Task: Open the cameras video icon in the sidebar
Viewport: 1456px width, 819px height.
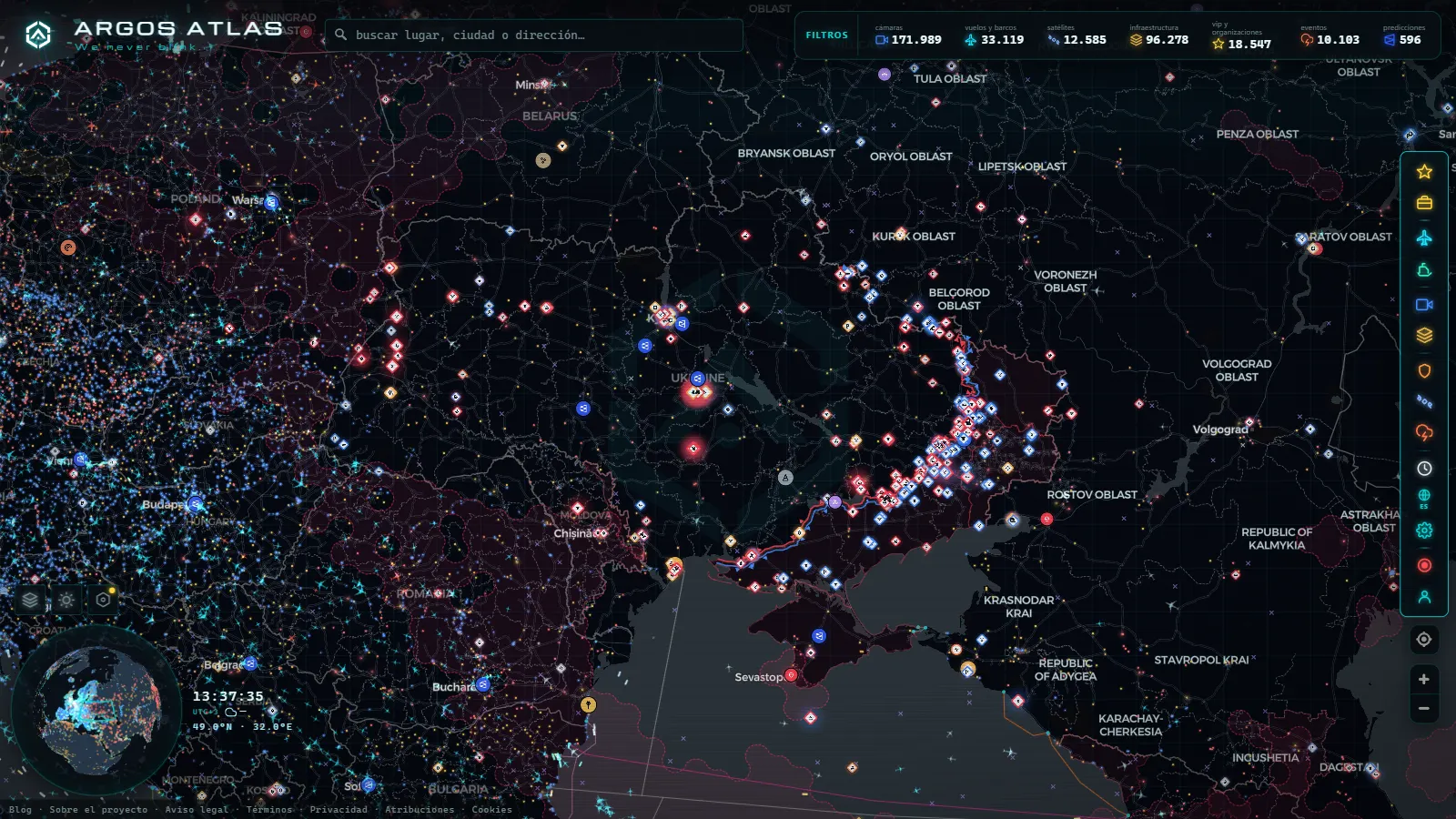Action: pos(1424,304)
